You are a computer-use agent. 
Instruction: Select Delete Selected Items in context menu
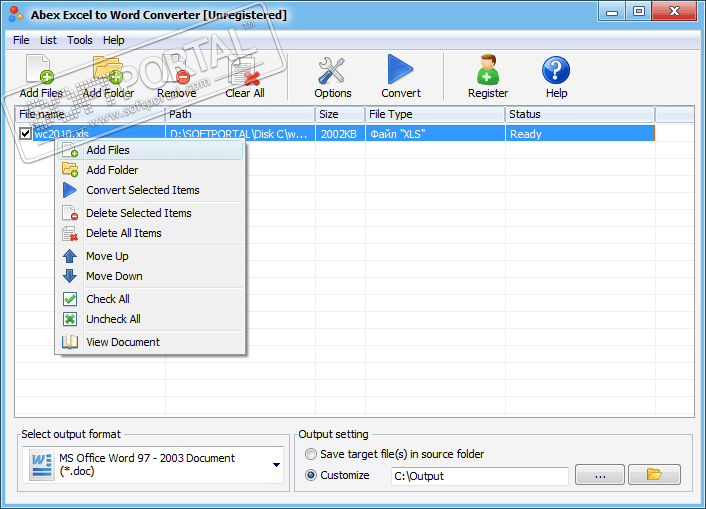coord(150,213)
